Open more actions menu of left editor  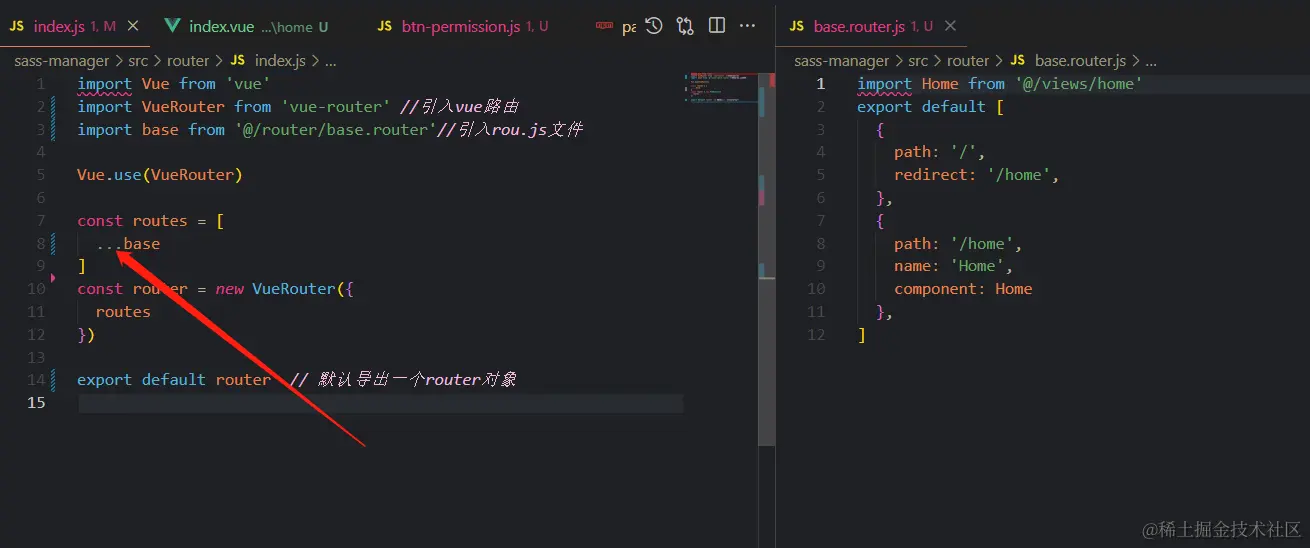click(748, 27)
